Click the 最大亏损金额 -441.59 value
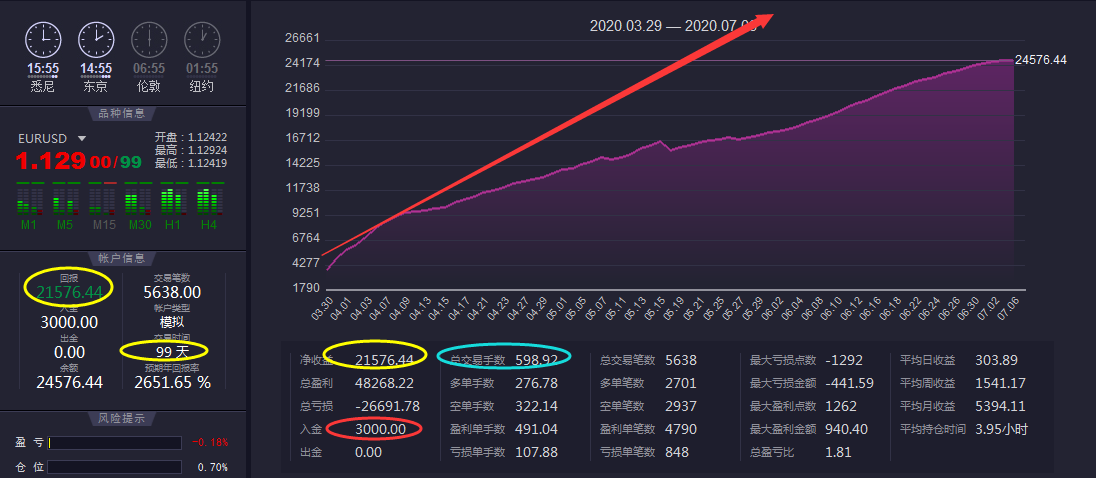The width and height of the screenshot is (1096, 478). (849, 383)
